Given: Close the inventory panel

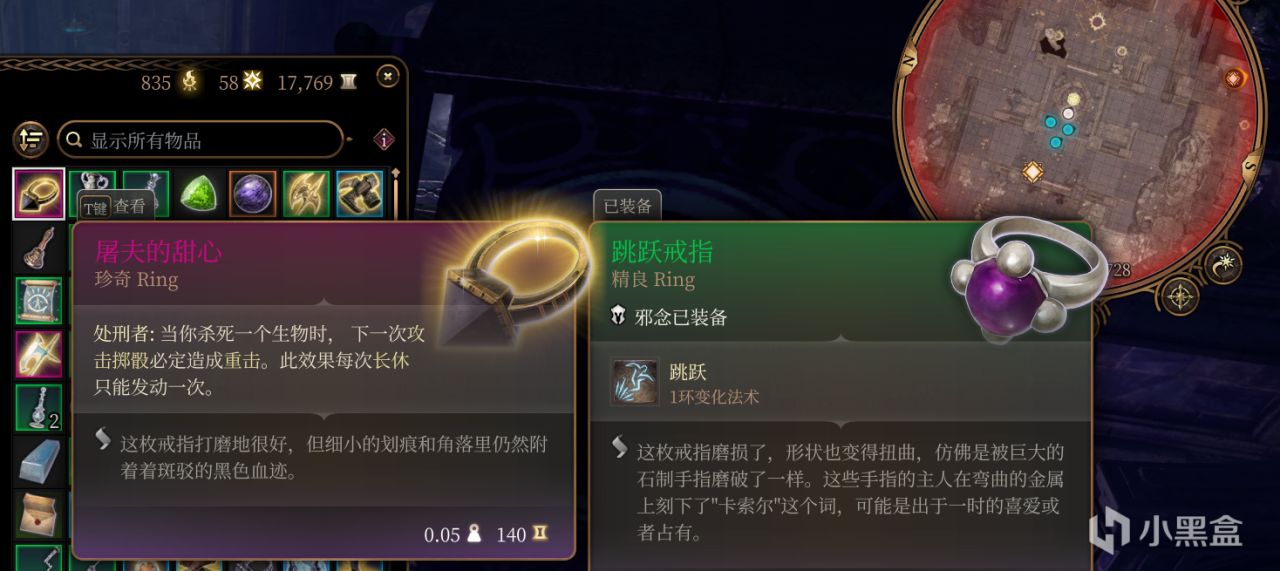Looking at the screenshot, I should 388,76.
